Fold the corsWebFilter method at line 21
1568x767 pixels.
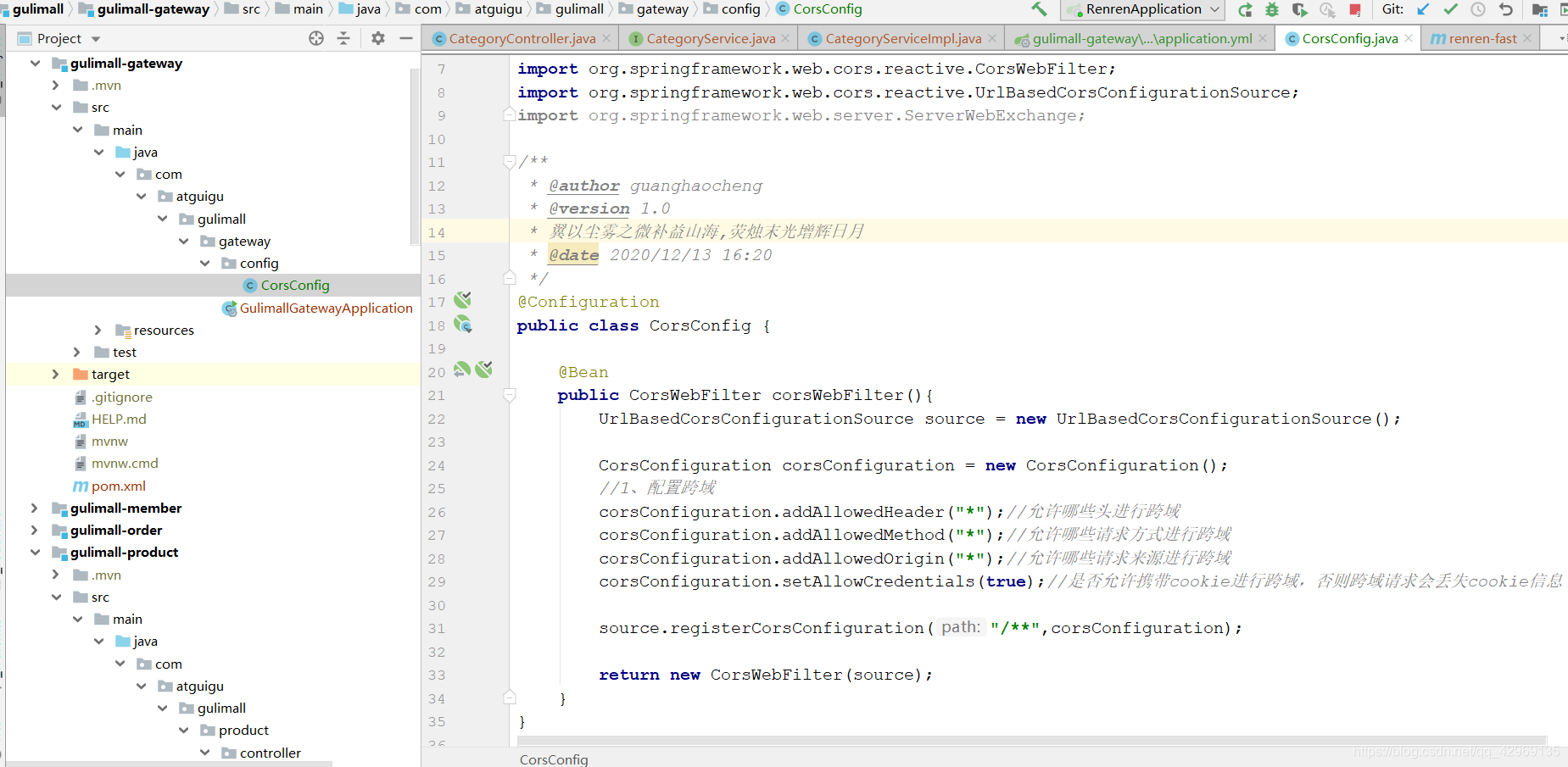point(509,394)
